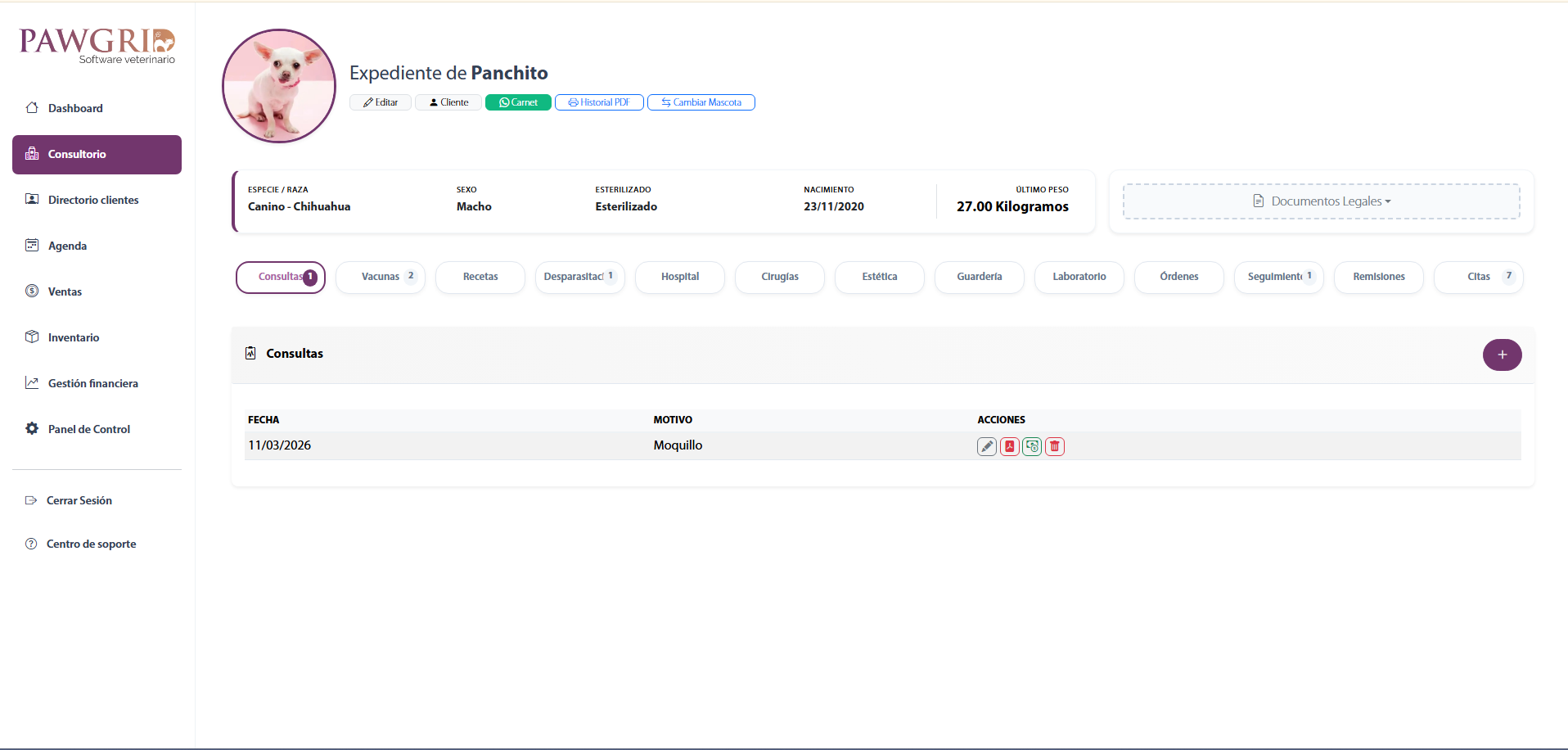Viewport: 1568px width, 750px height.
Task: Click the Inventario box icon in sidebar
Action: pyautogui.click(x=32, y=337)
